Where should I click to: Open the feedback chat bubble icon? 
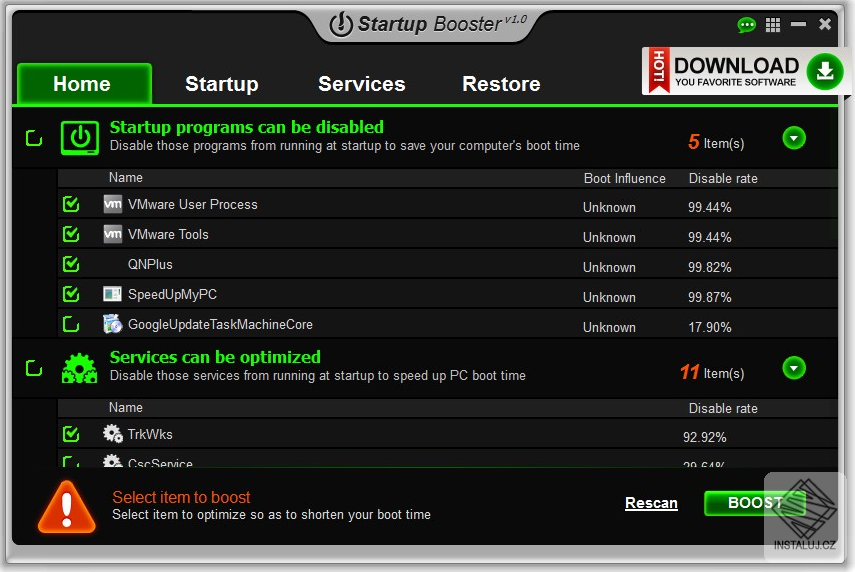point(746,25)
